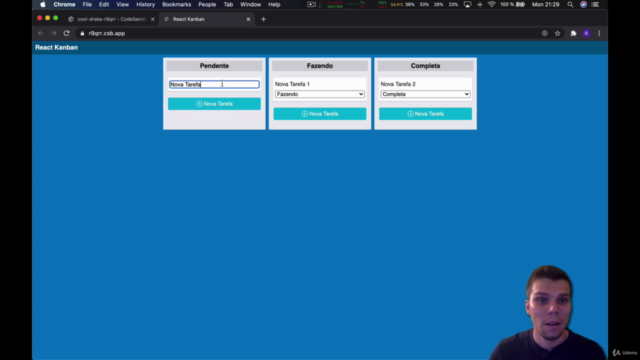The height and width of the screenshot is (360, 640).
Task: Click the React Kanban header title
Action: 56,47
